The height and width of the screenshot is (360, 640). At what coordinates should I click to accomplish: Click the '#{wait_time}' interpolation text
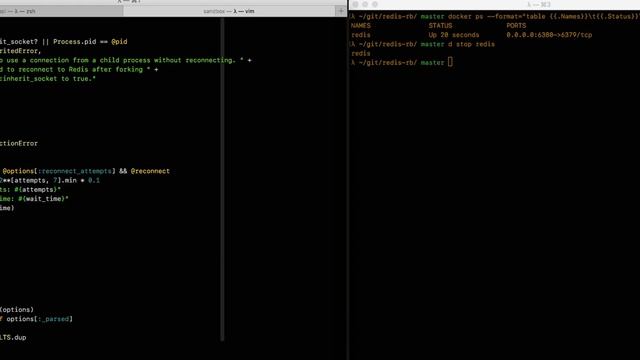point(42,199)
